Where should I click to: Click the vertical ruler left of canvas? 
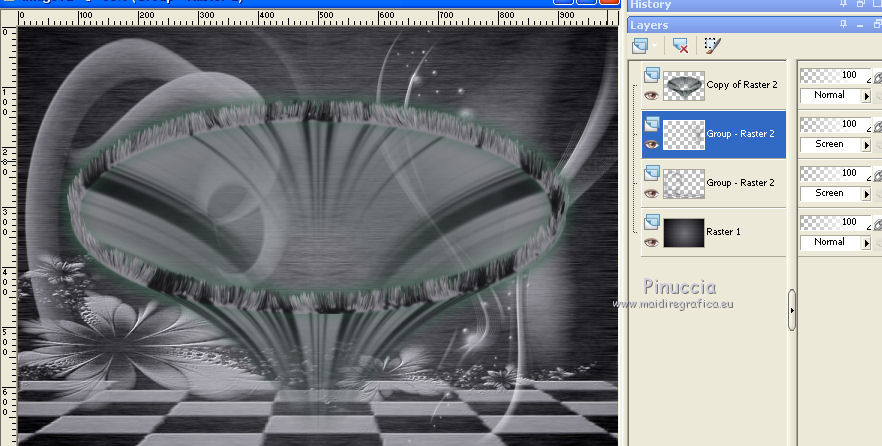click(8, 236)
